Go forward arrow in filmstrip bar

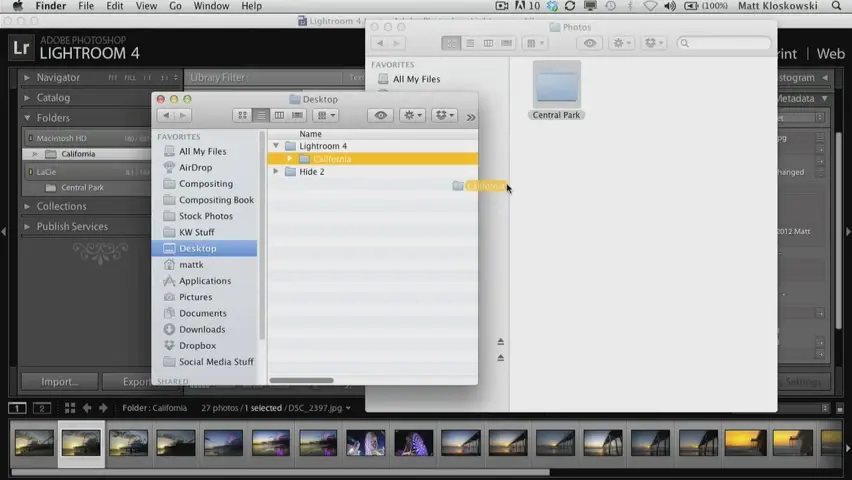coord(103,408)
